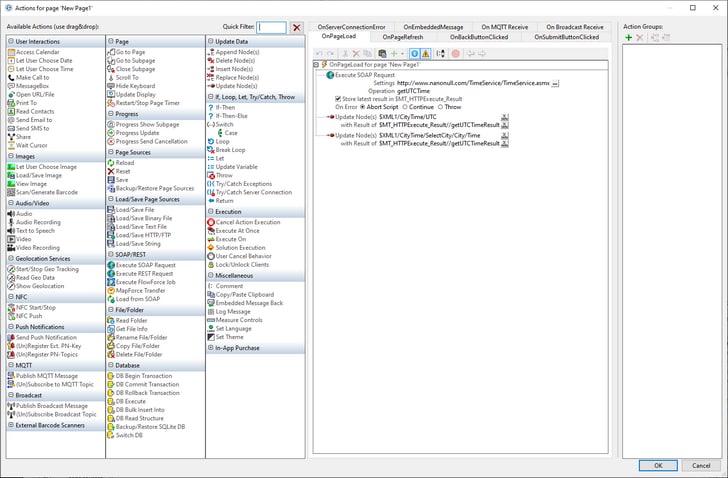Screen dimensions: 728x478
Task: Click the Try/Catch Exceptions action icon
Action: (211, 184)
